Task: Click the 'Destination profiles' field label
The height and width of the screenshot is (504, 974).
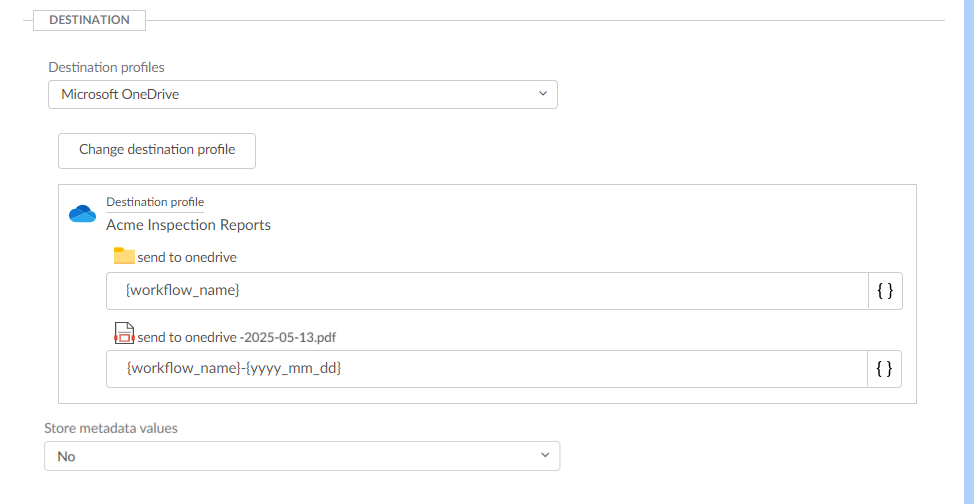Action: pyautogui.click(x=107, y=67)
